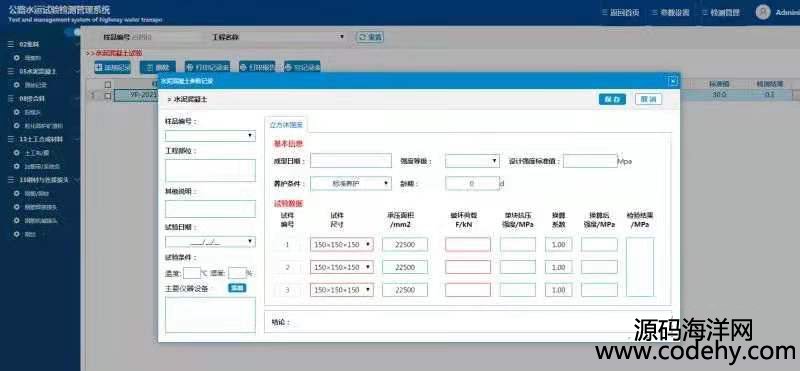The height and width of the screenshot is (371, 800).
Task: Click the 破坏荷载 F/kN field for specimen 1
Action: pyautogui.click(x=467, y=244)
